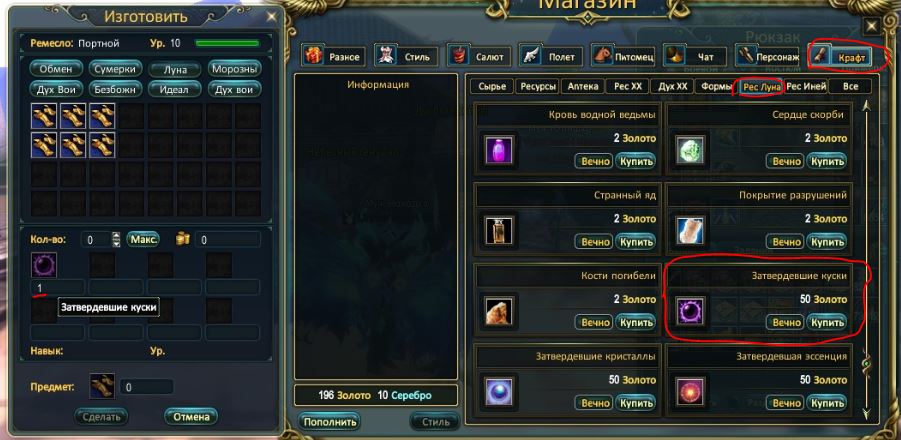Click the purple Кровь водной ведьмы potion icon

coord(498,150)
